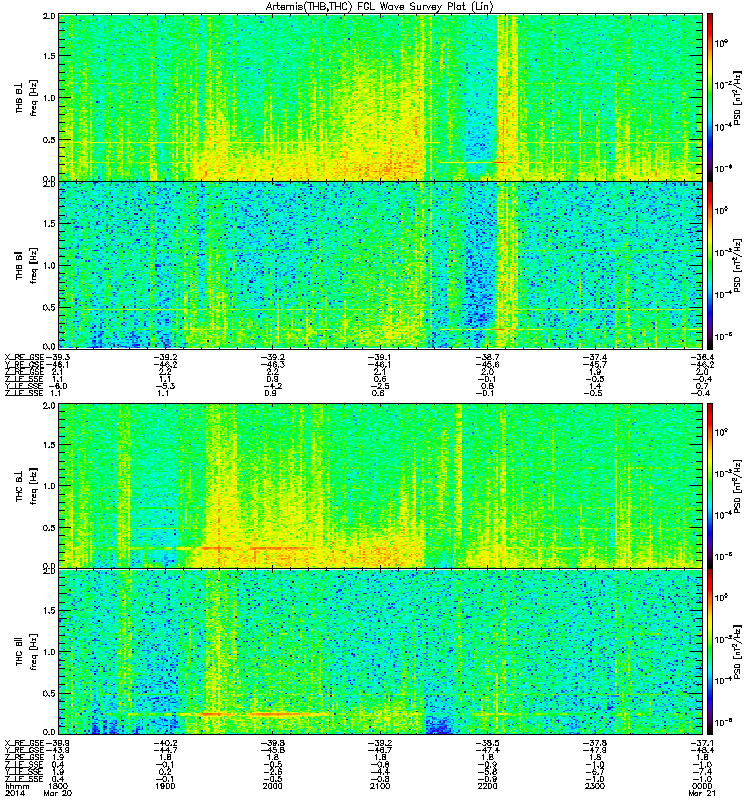Select the THB B-perpendicular spectrogram panel
Screen dimensions: 750x800
coord(381,97)
